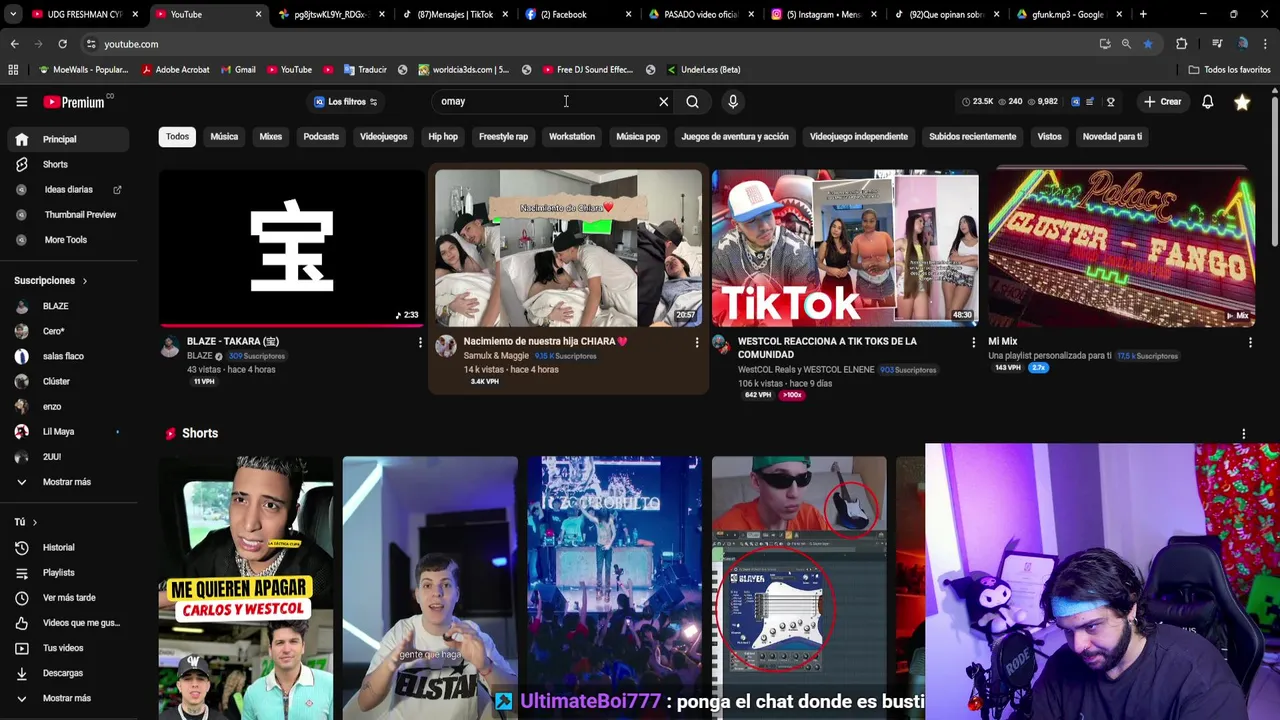
Task: Open Shorts in the sidebar
Action: pos(68,164)
